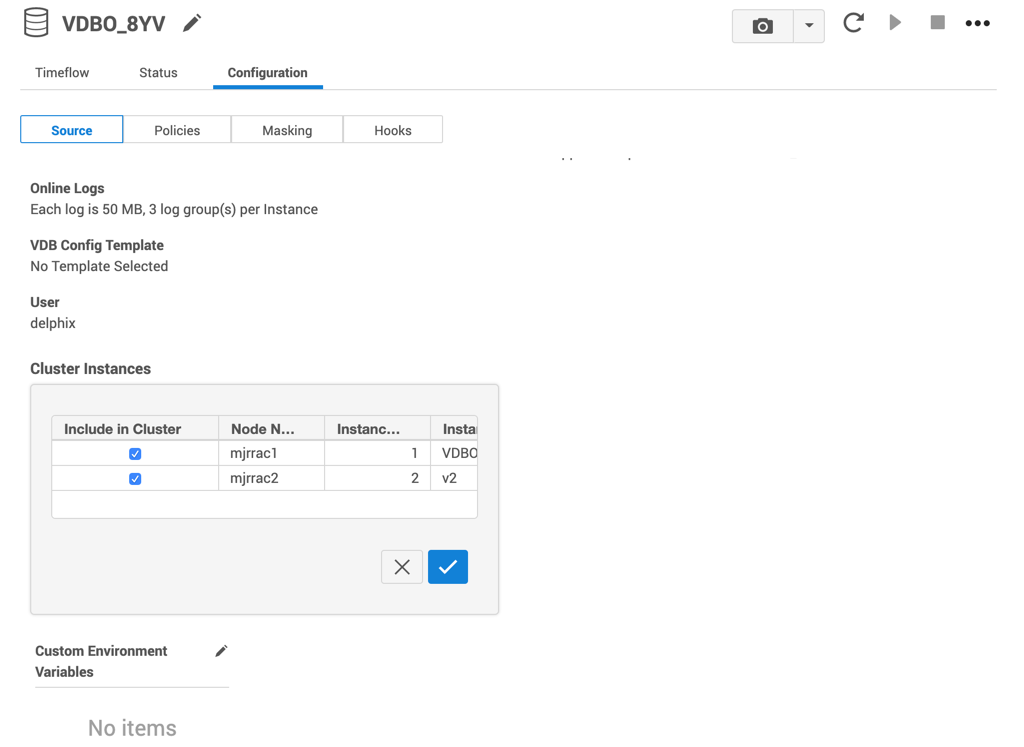The height and width of the screenshot is (747, 1024).
Task: Select the Policies sub-tab
Action: 177,130
